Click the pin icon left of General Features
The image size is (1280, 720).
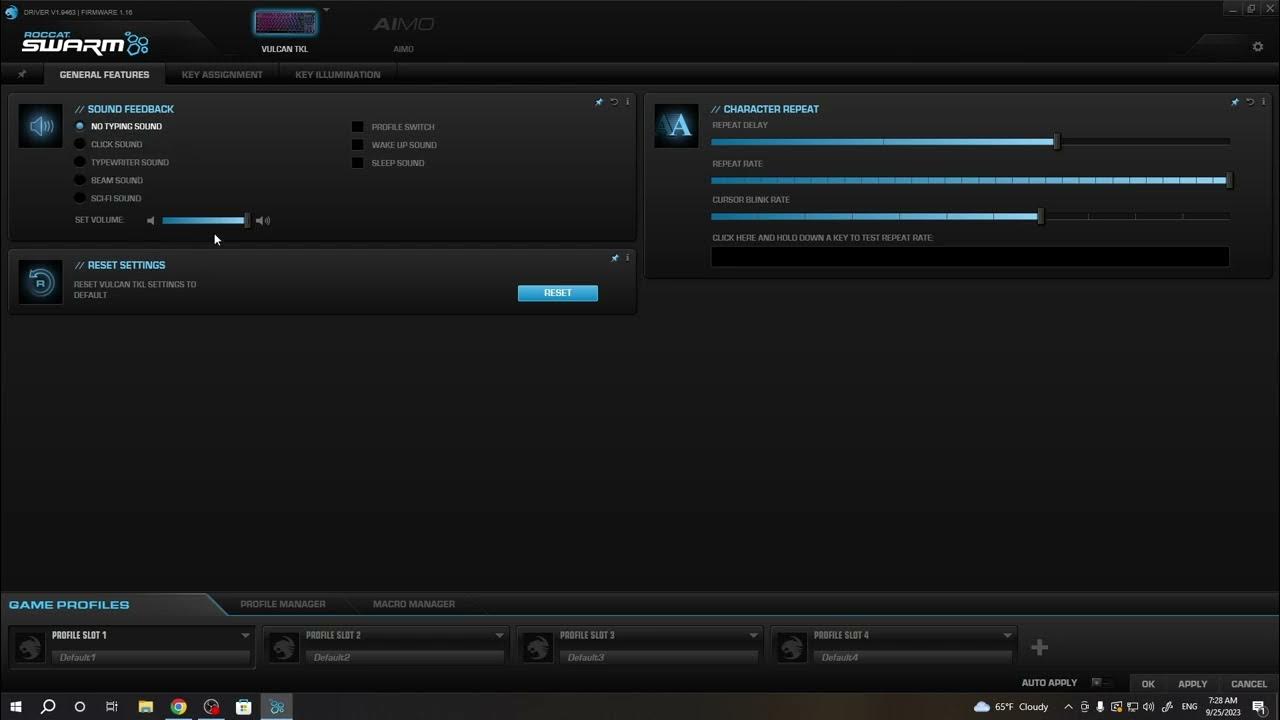pyautogui.click(x=22, y=74)
